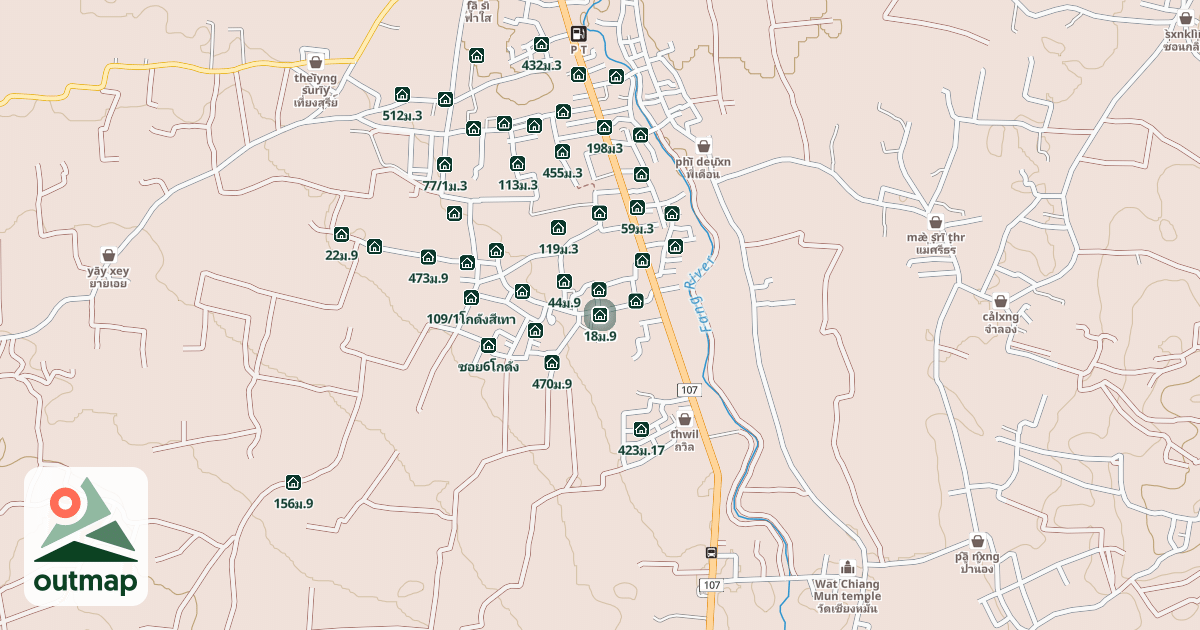
Task: Click the sxnklin shop icon
Action: pyautogui.click(x=1186, y=18)
